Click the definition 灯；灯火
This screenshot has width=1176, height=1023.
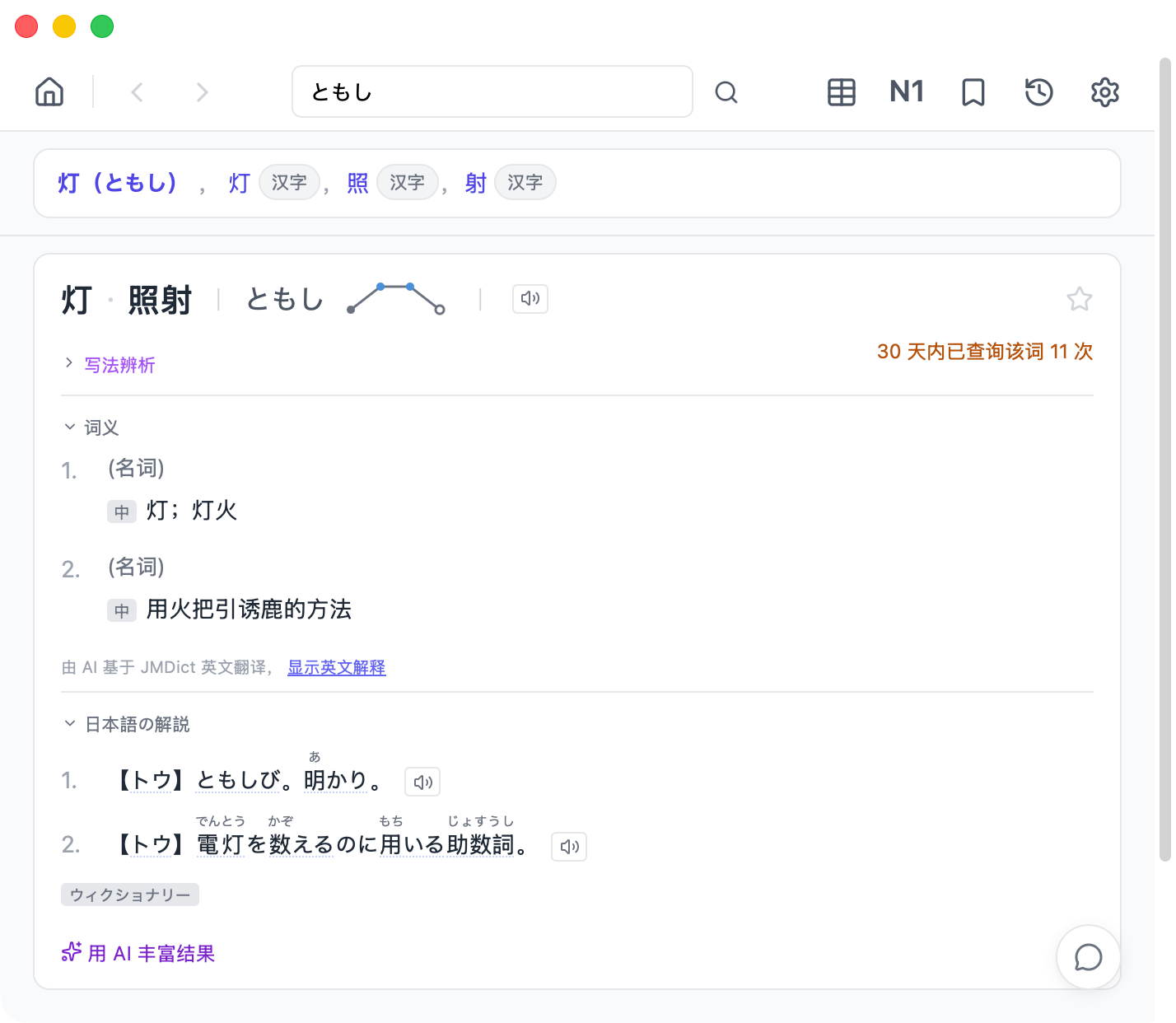pyautogui.click(x=192, y=511)
